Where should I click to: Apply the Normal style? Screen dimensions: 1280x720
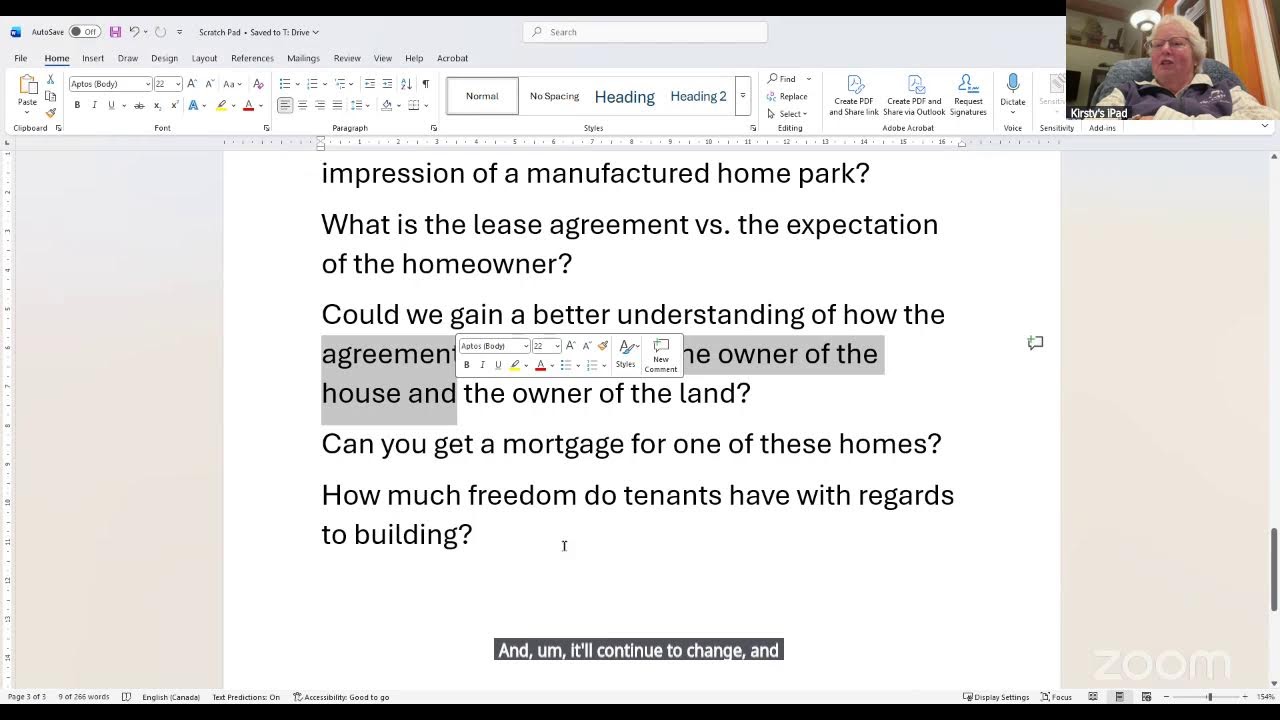[482, 96]
